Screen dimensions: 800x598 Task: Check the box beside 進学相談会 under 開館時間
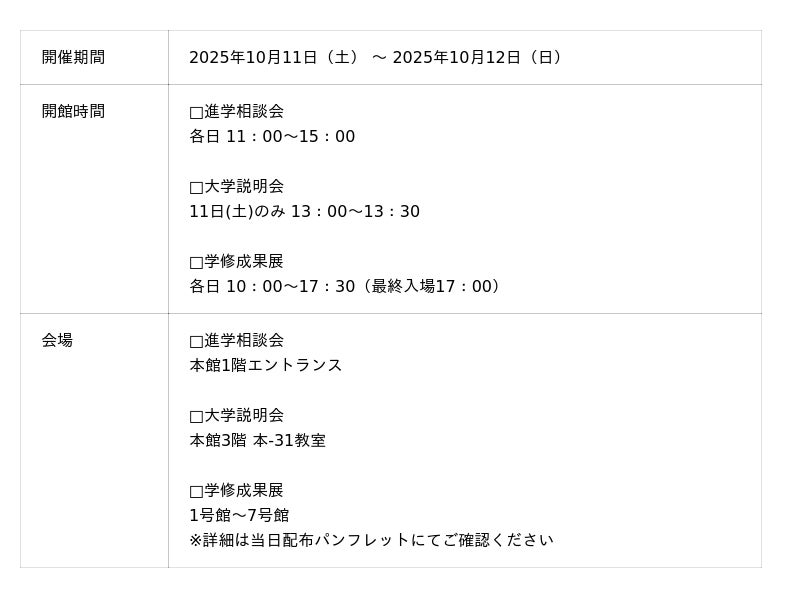click(196, 112)
